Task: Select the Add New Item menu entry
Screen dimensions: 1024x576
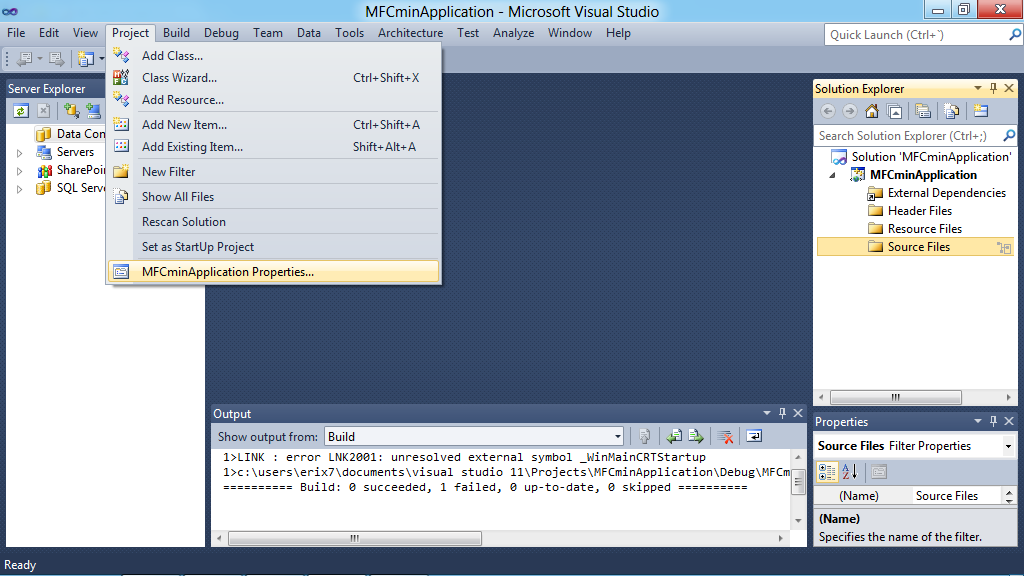Action: coord(183,124)
